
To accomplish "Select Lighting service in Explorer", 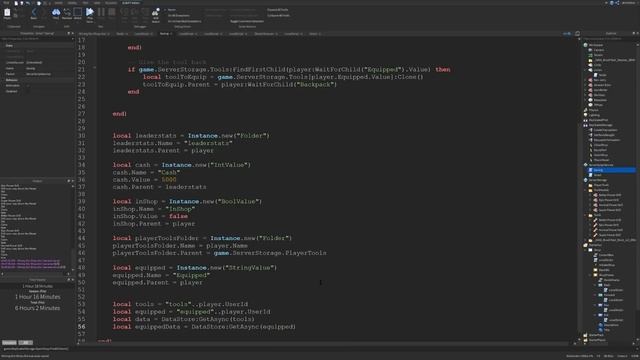I will (x=594, y=115).
